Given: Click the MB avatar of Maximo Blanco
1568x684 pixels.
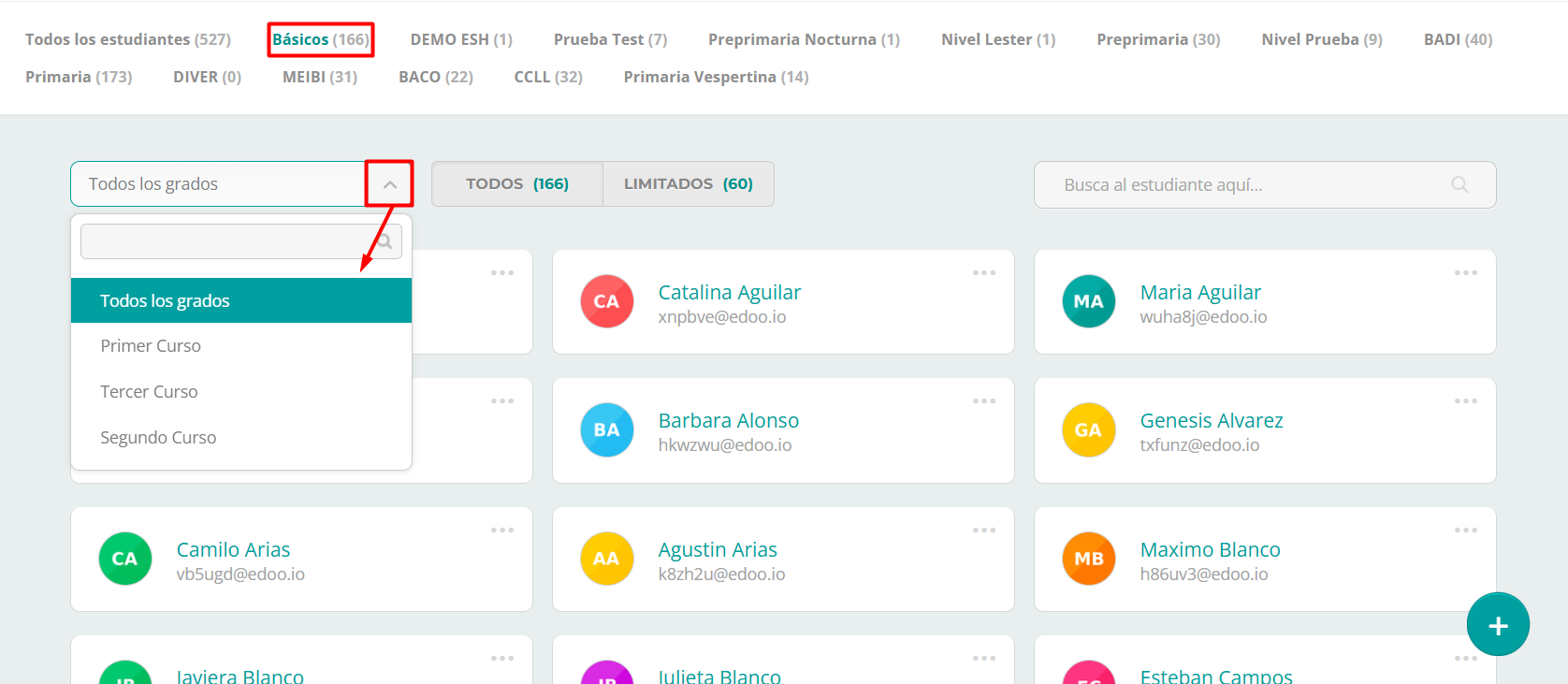Looking at the screenshot, I should (x=1089, y=559).
